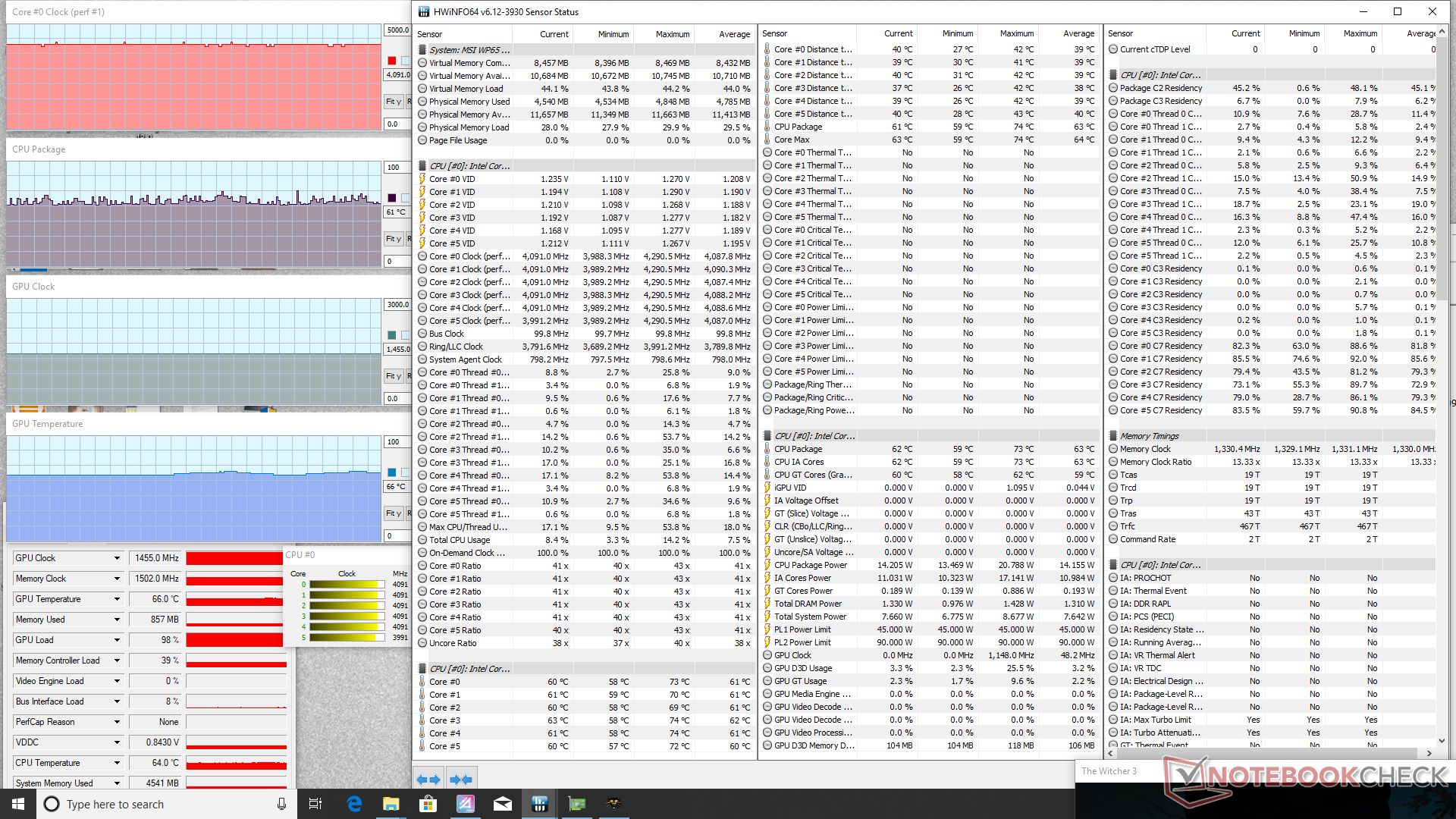Select the Memory Timings group header
The image size is (1456, 819).
(1149, 436)
